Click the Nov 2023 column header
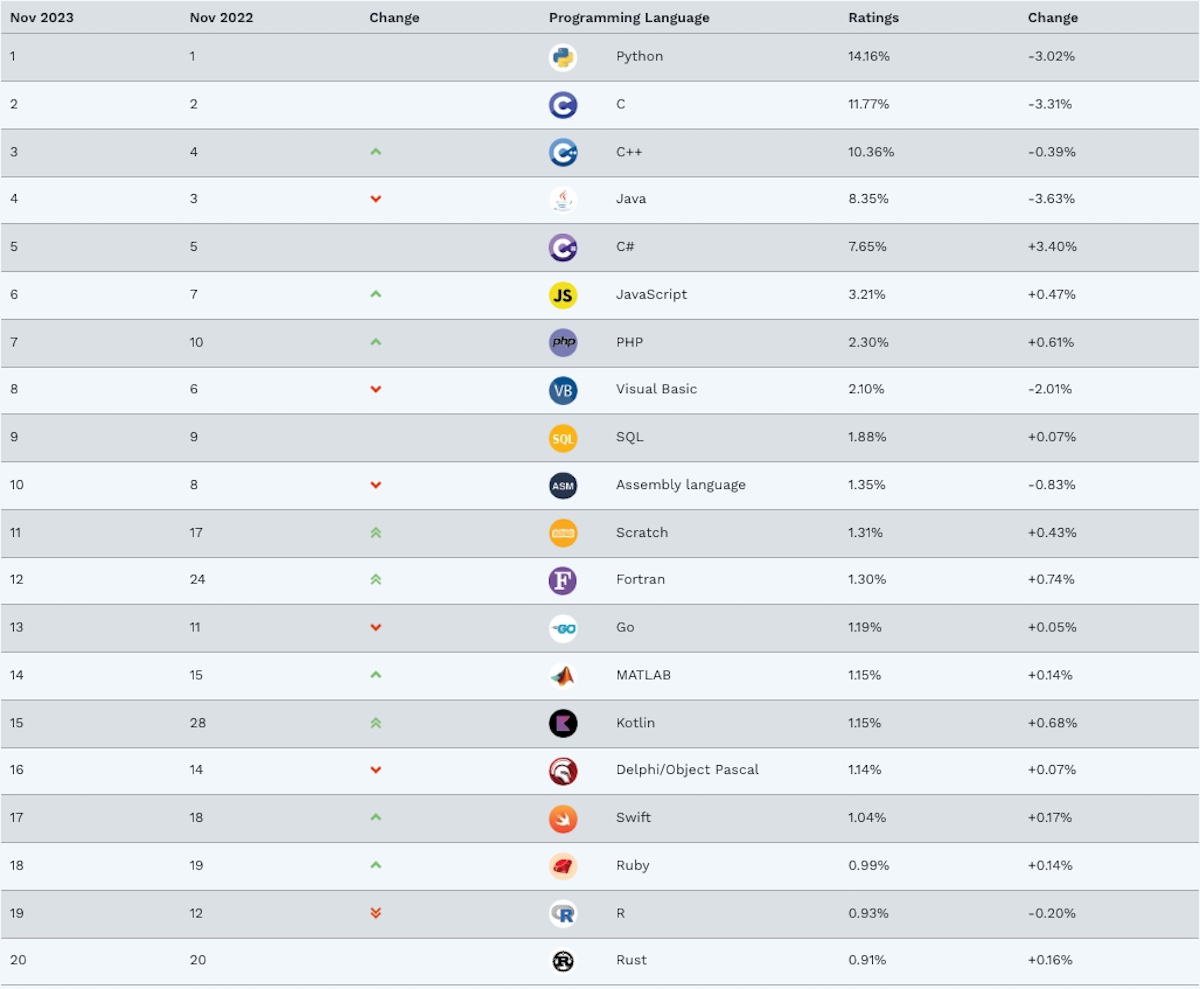Image resolution: width=1200 pixels, height=989 pixels. click(x=42, y=18)
